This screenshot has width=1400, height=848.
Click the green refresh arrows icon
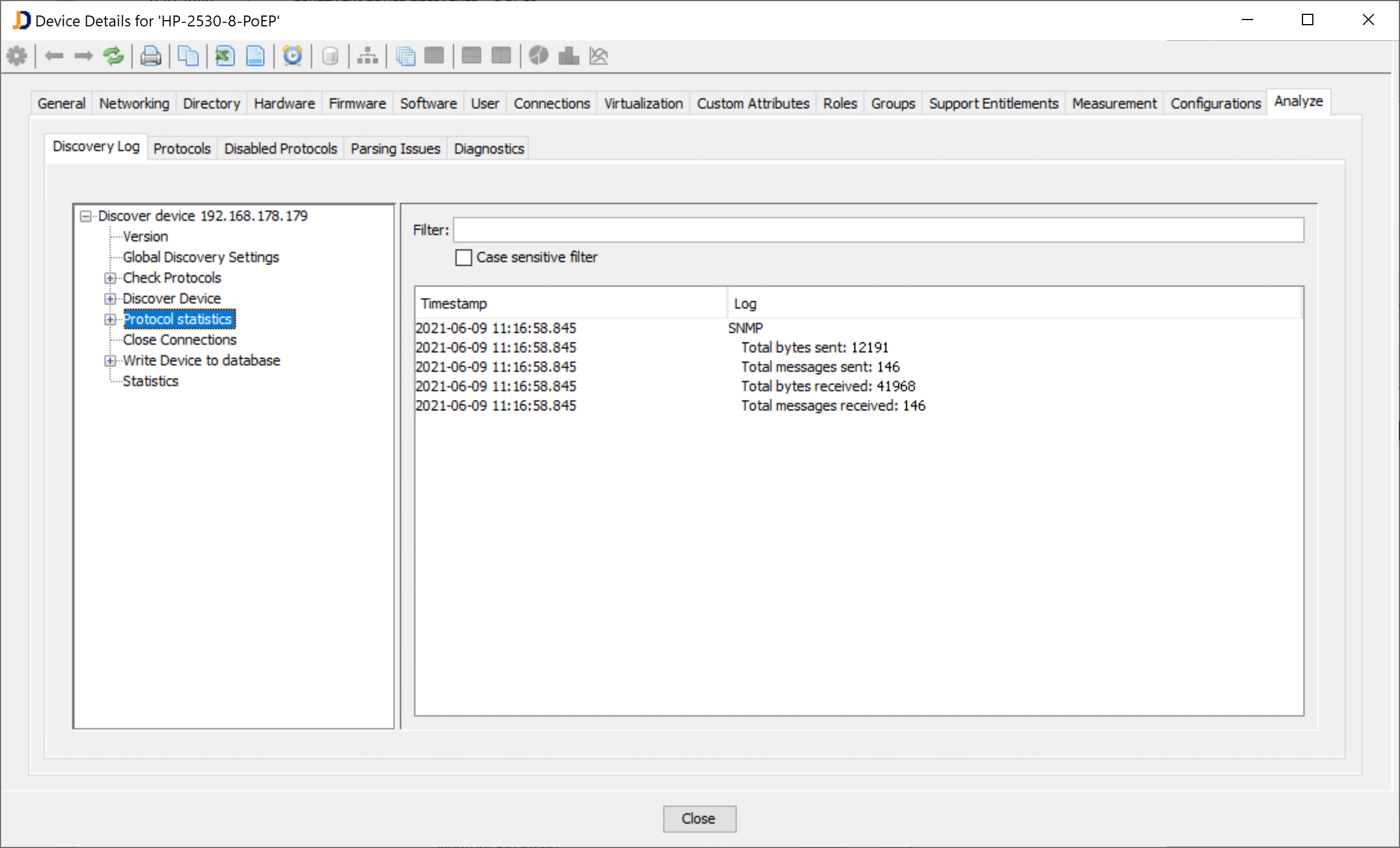pos(114,56)
